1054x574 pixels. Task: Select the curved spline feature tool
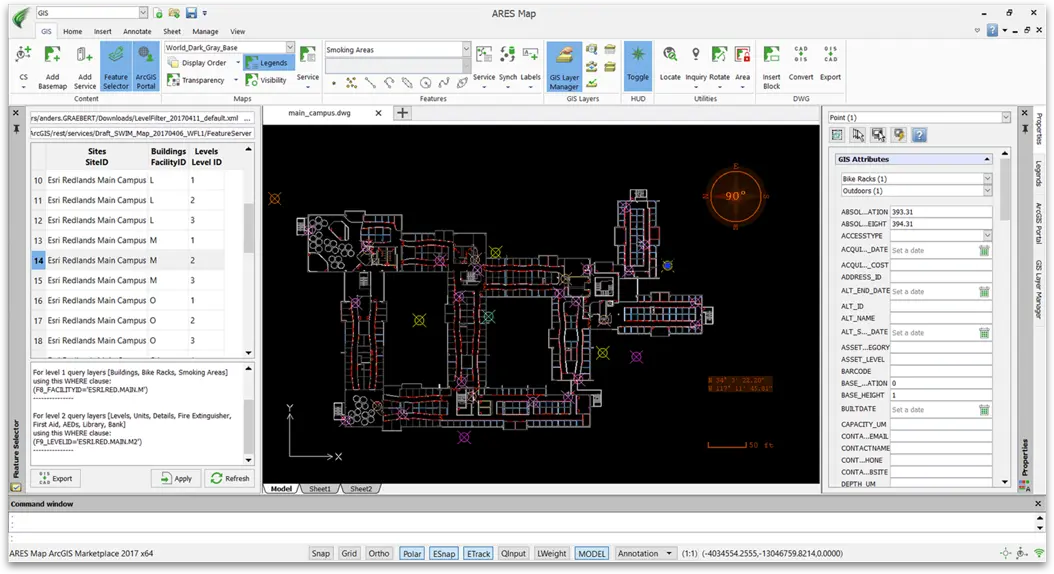click(444, 83)
